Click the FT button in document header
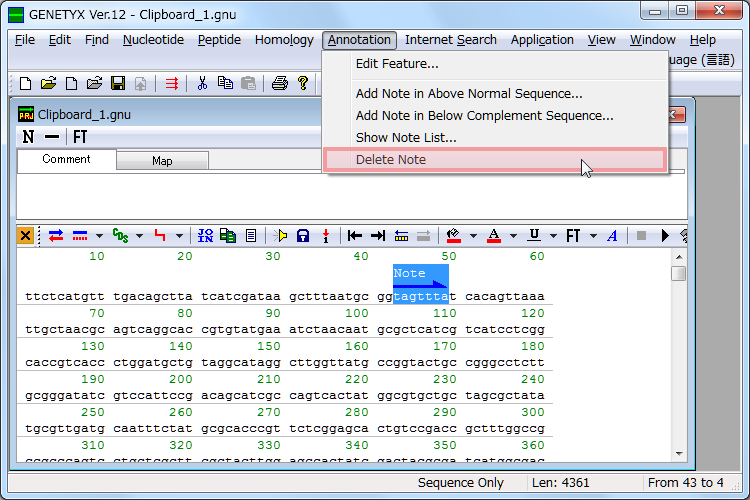 pyautogui.click(x=80, y=137)
